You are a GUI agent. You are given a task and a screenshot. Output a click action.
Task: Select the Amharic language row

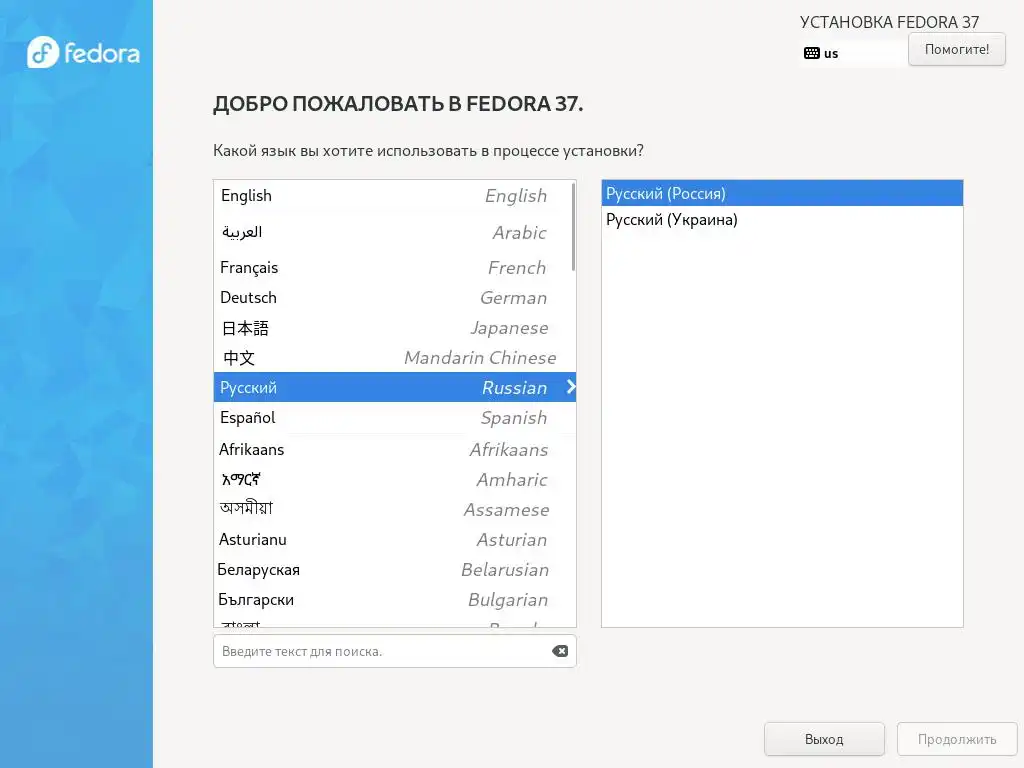pyautogui.click(x=392, y=479)
